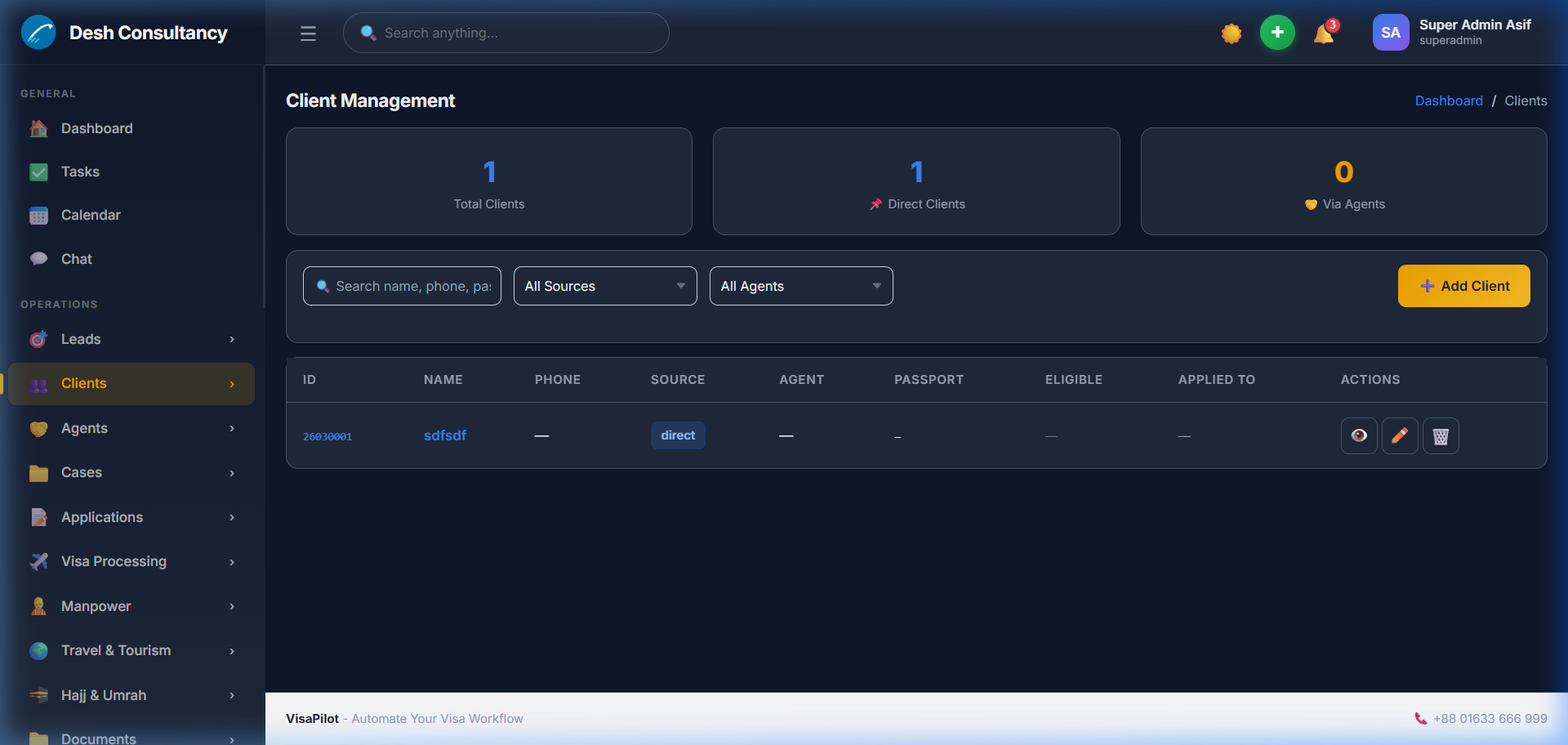
Task: Delete client sdfsdf with the trash icon
Action: coord(1441,435)
